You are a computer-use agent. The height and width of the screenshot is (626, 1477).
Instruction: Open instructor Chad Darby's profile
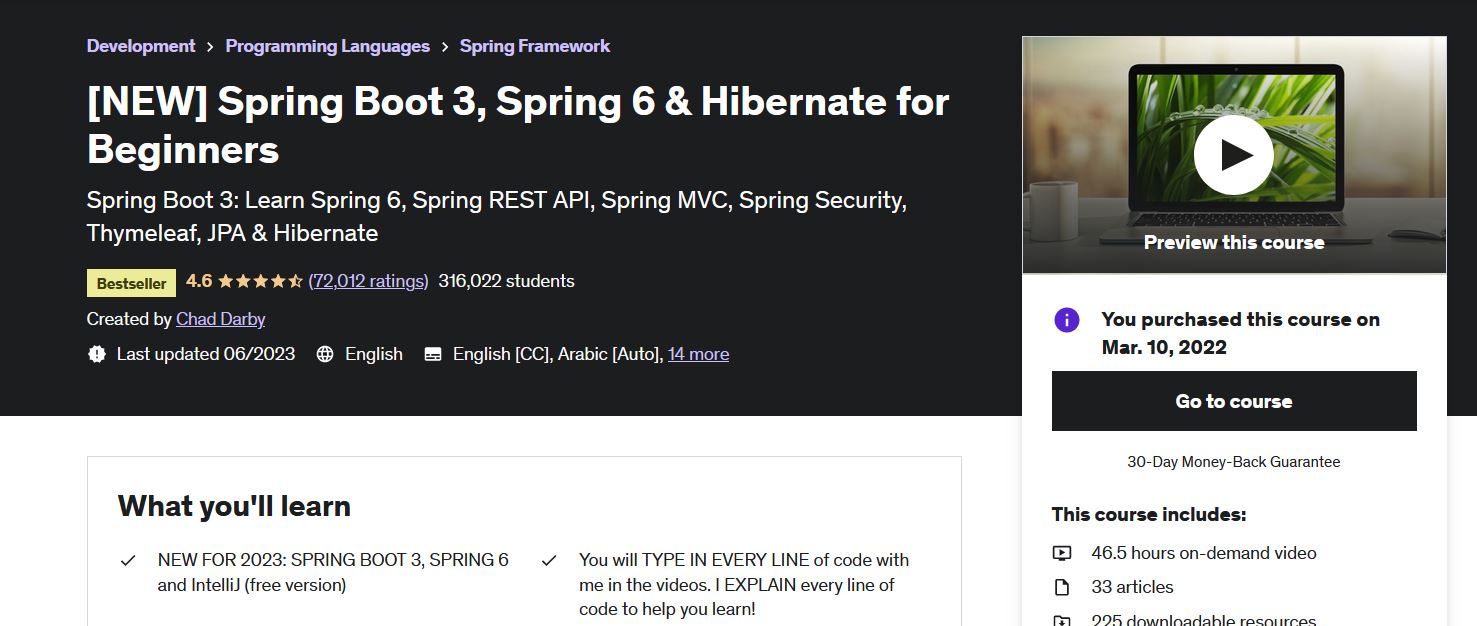(x=220, y=319)
